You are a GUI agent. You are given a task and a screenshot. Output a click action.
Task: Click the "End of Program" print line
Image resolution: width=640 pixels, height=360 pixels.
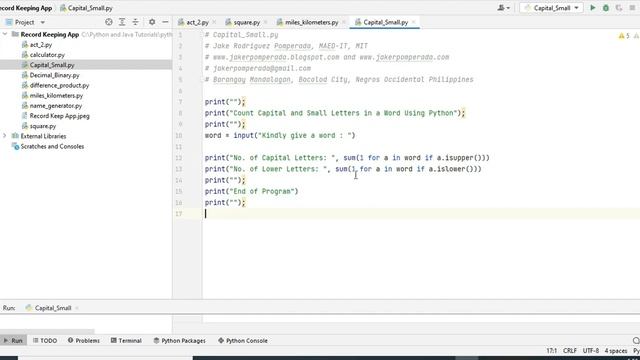pos(251,191)
